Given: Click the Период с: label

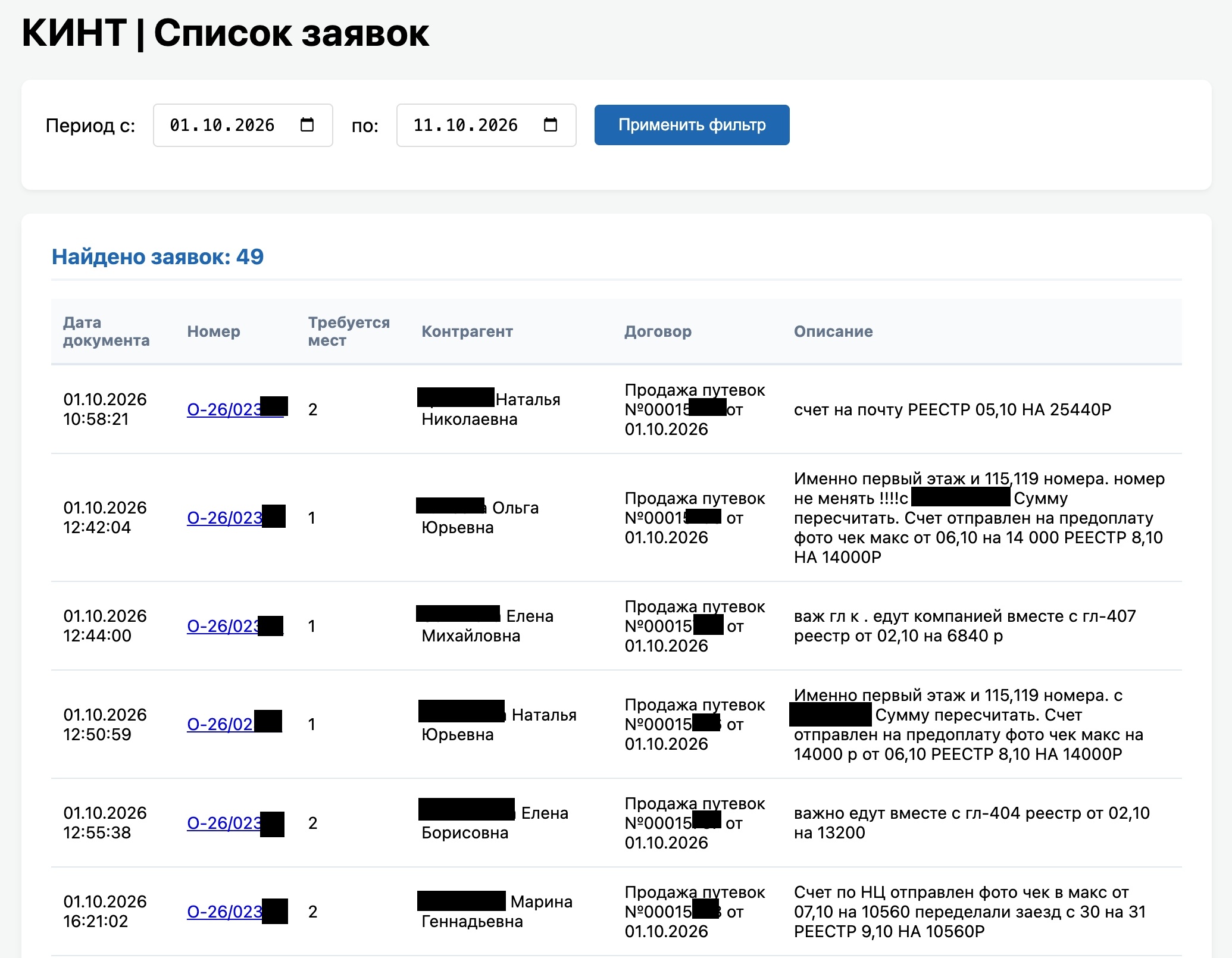Looking at the screenshot, I should pos(90,126).
